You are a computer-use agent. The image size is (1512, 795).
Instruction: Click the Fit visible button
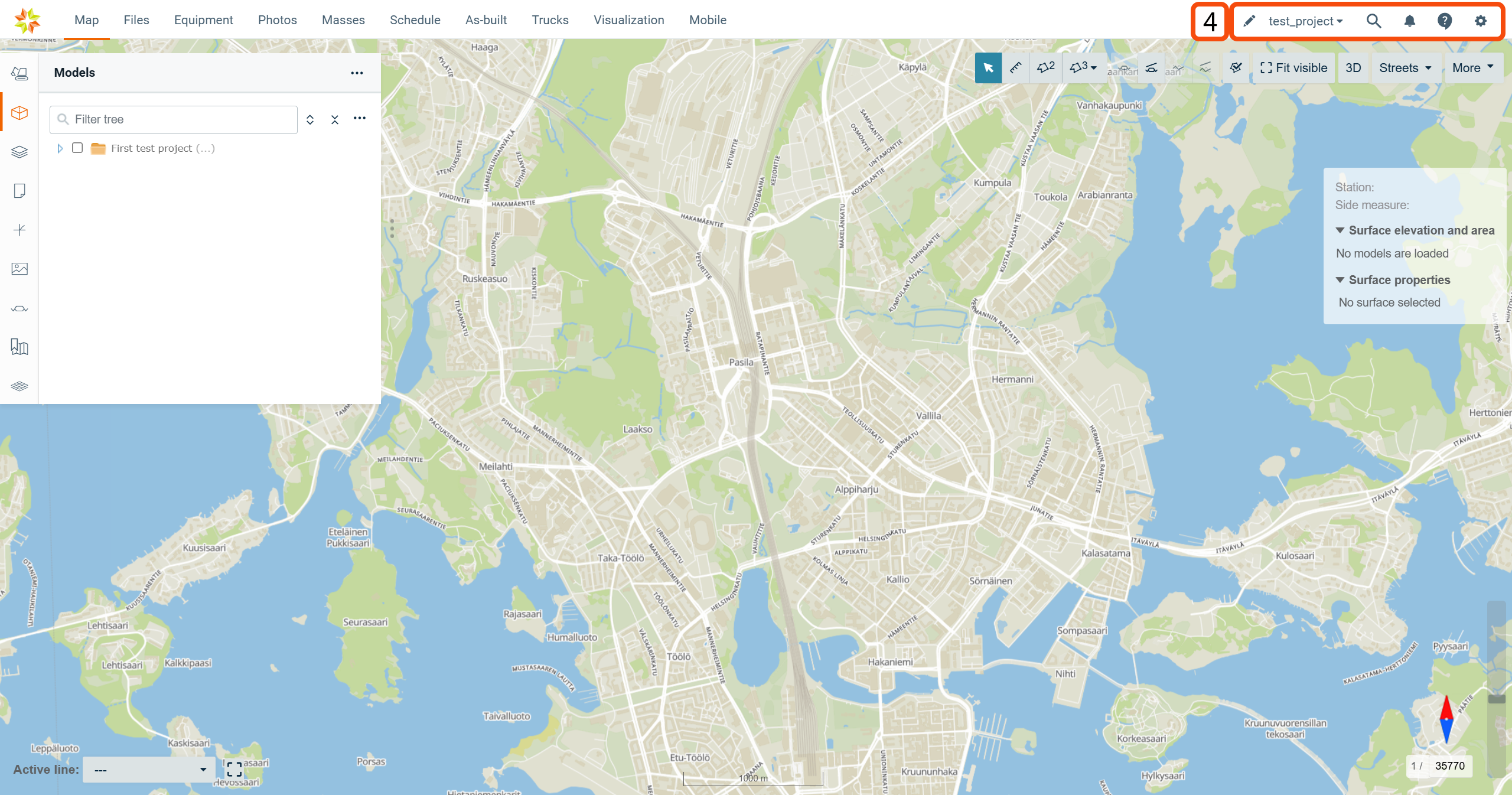coord(1293,68)
